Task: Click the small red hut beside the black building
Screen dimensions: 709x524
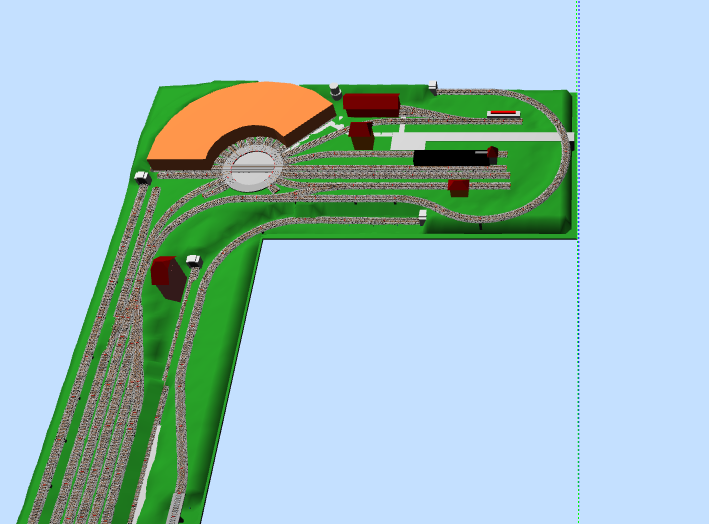Action: pos(492,155)
